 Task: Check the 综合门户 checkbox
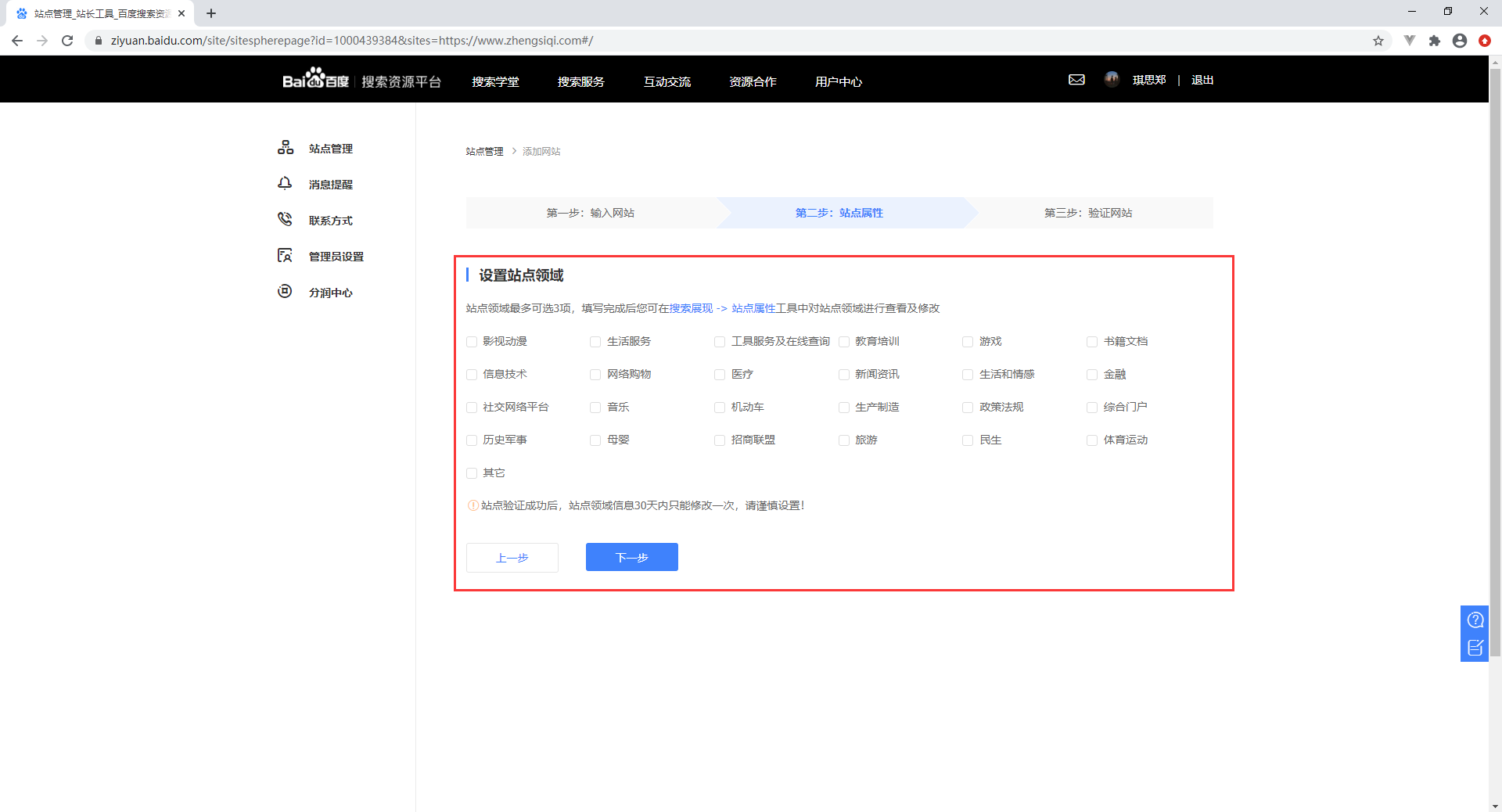[1092, 408]
